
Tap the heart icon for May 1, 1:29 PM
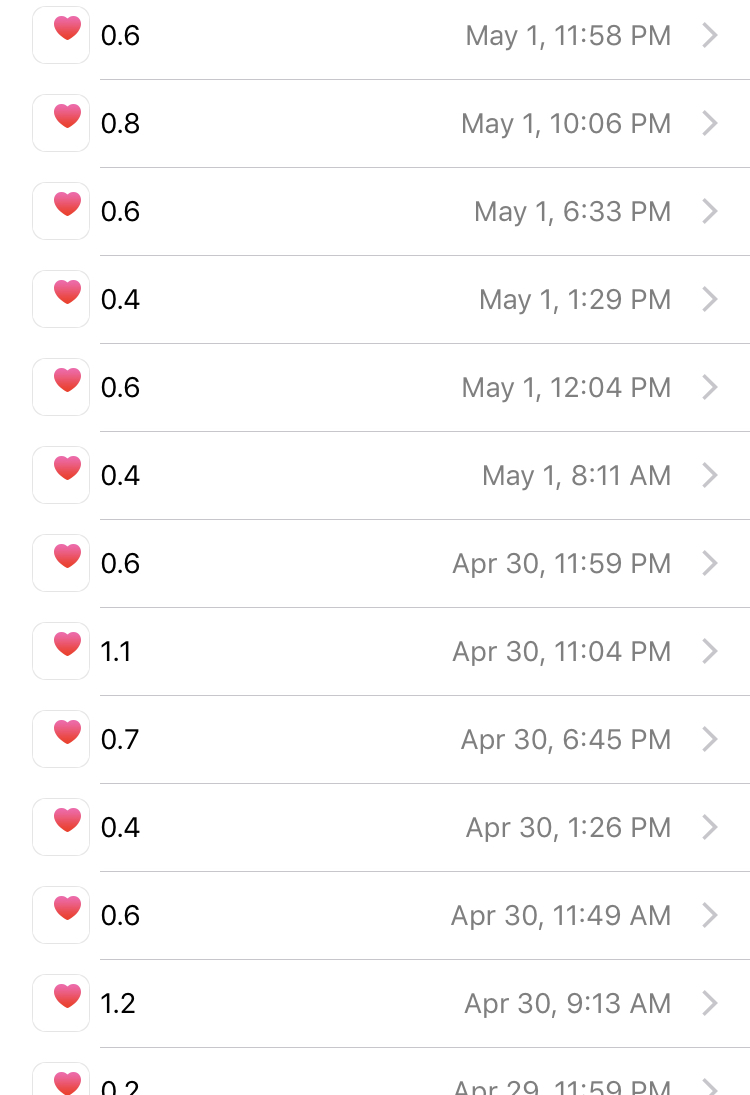click(61, 299)
